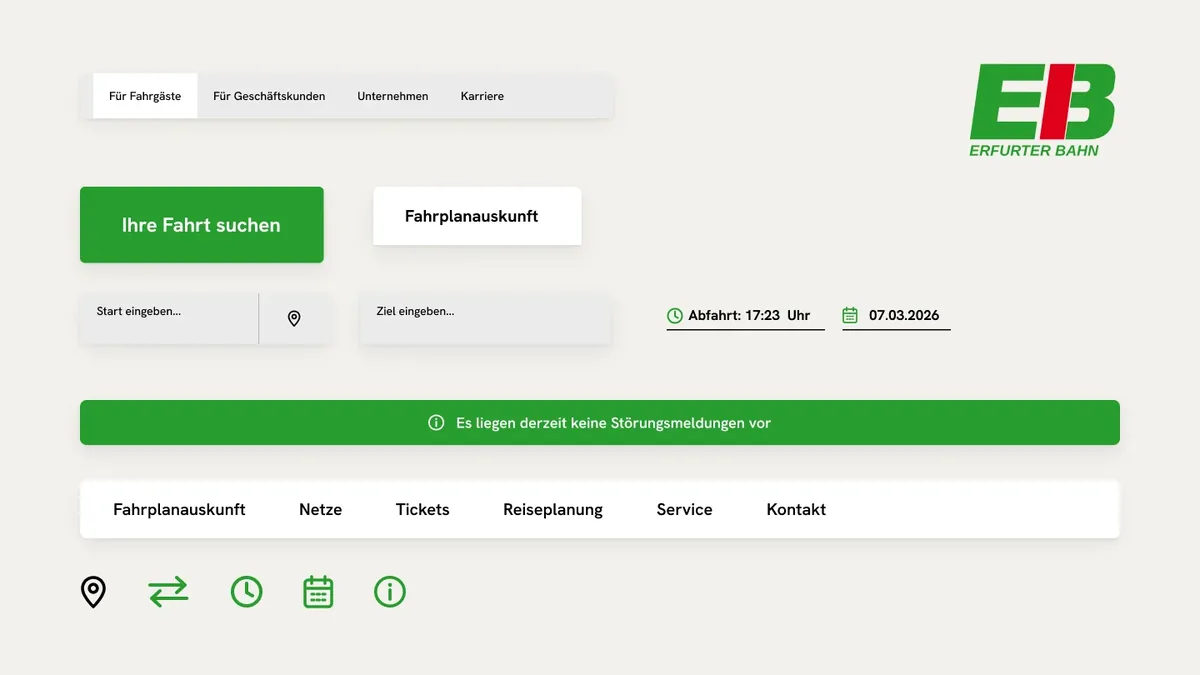The height and width of the screenshot is (675, 1200).
Task: Click the small clock icon beside Abfahrt
Action: (x=675, y=315)
